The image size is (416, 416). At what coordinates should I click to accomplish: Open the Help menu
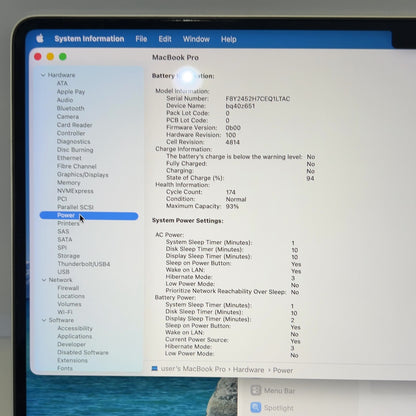pos(229,39)
